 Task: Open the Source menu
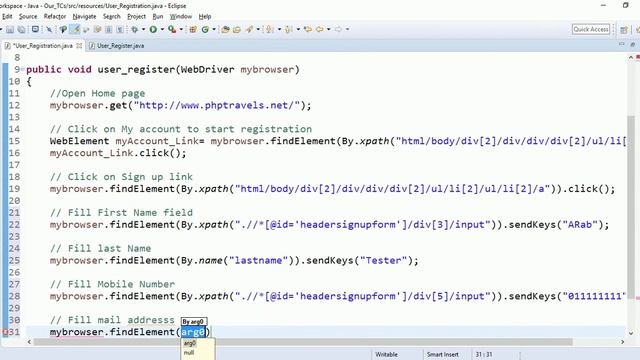click(28, 16)
